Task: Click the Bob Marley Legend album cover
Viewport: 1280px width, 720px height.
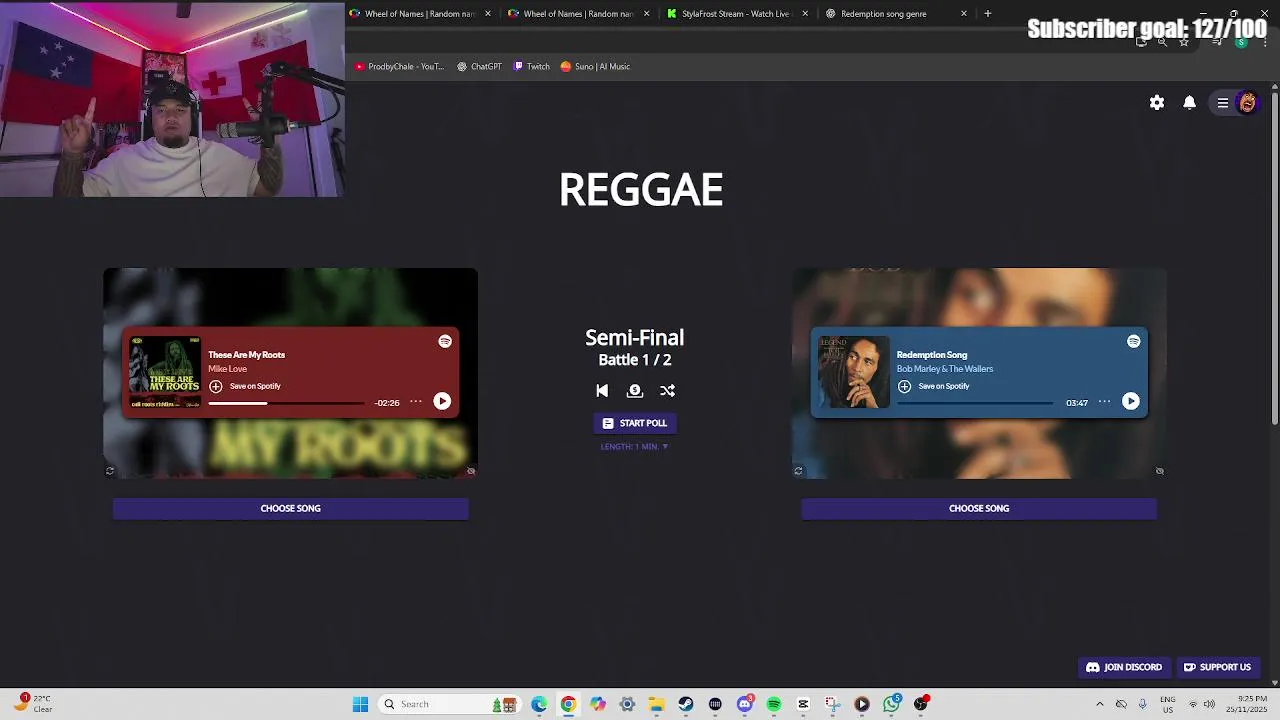Action: click(854, 372)
